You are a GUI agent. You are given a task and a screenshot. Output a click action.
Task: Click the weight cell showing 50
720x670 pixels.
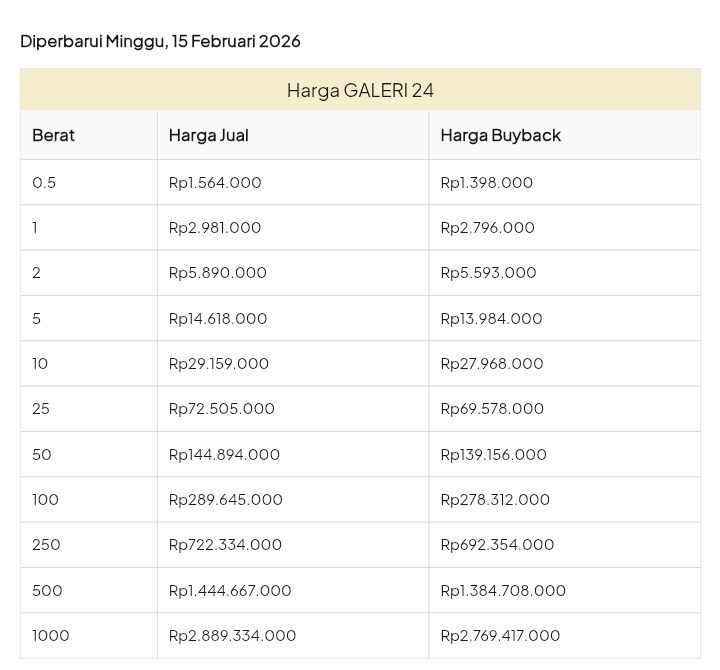(42, 454)
